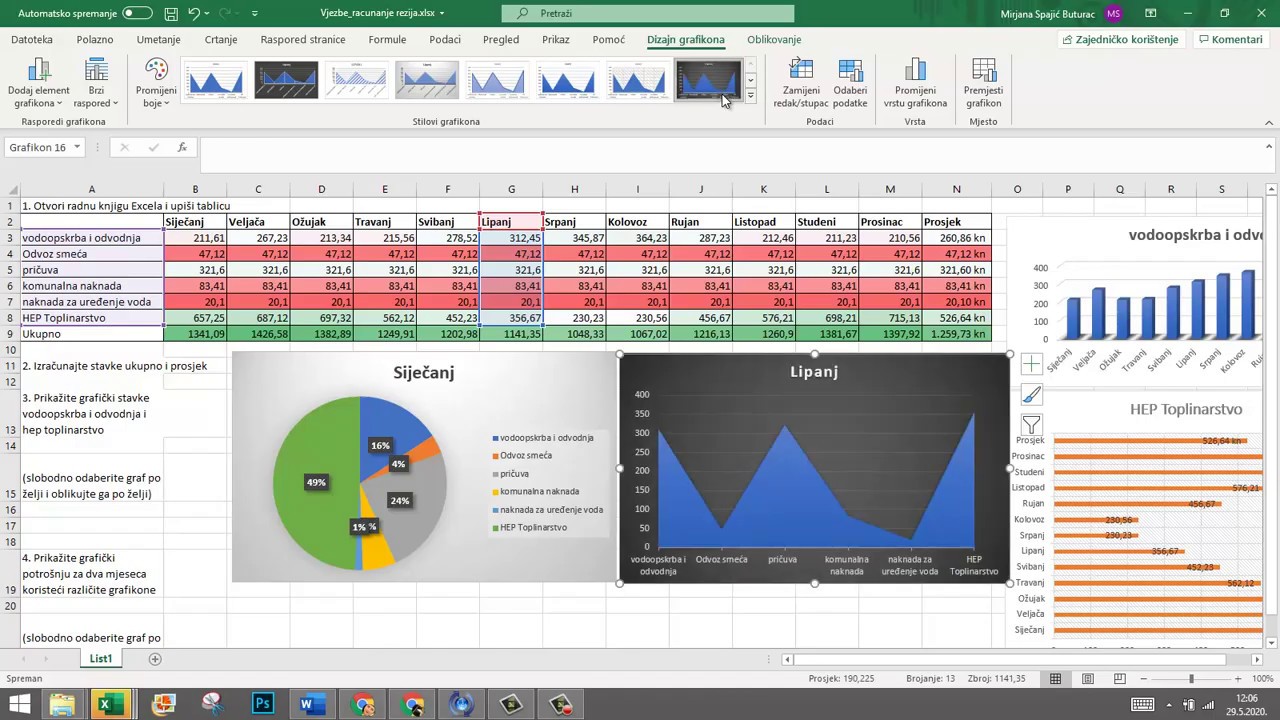
Task: Expand the chart styles gallery more arrow
Action: [x=751, y=96]
